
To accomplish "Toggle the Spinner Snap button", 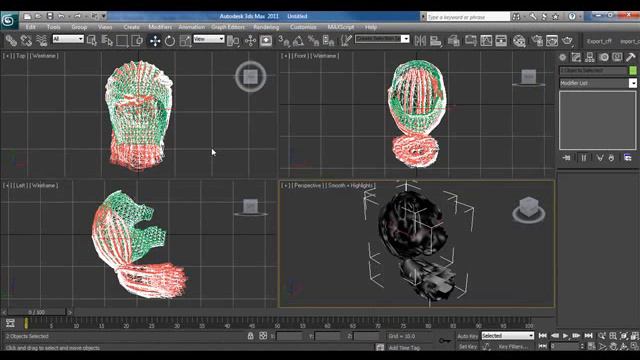I will coord(329,40).
